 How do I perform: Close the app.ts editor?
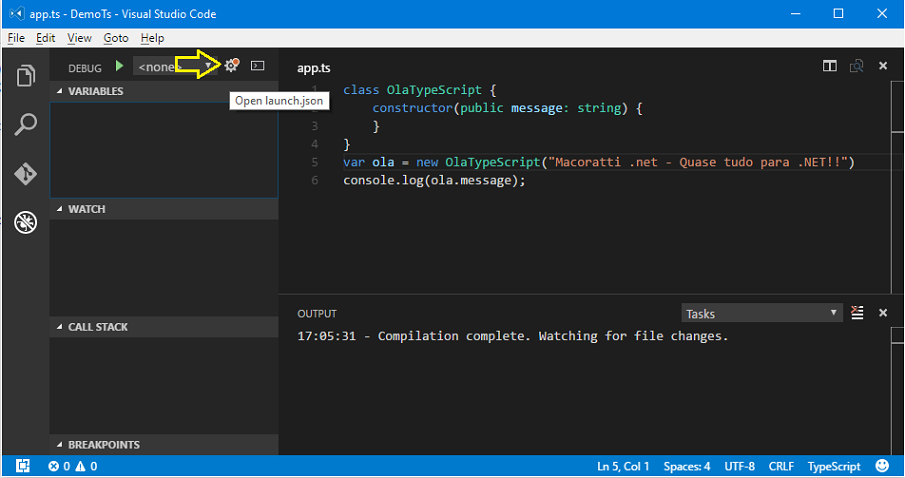(x=882, y=66)
